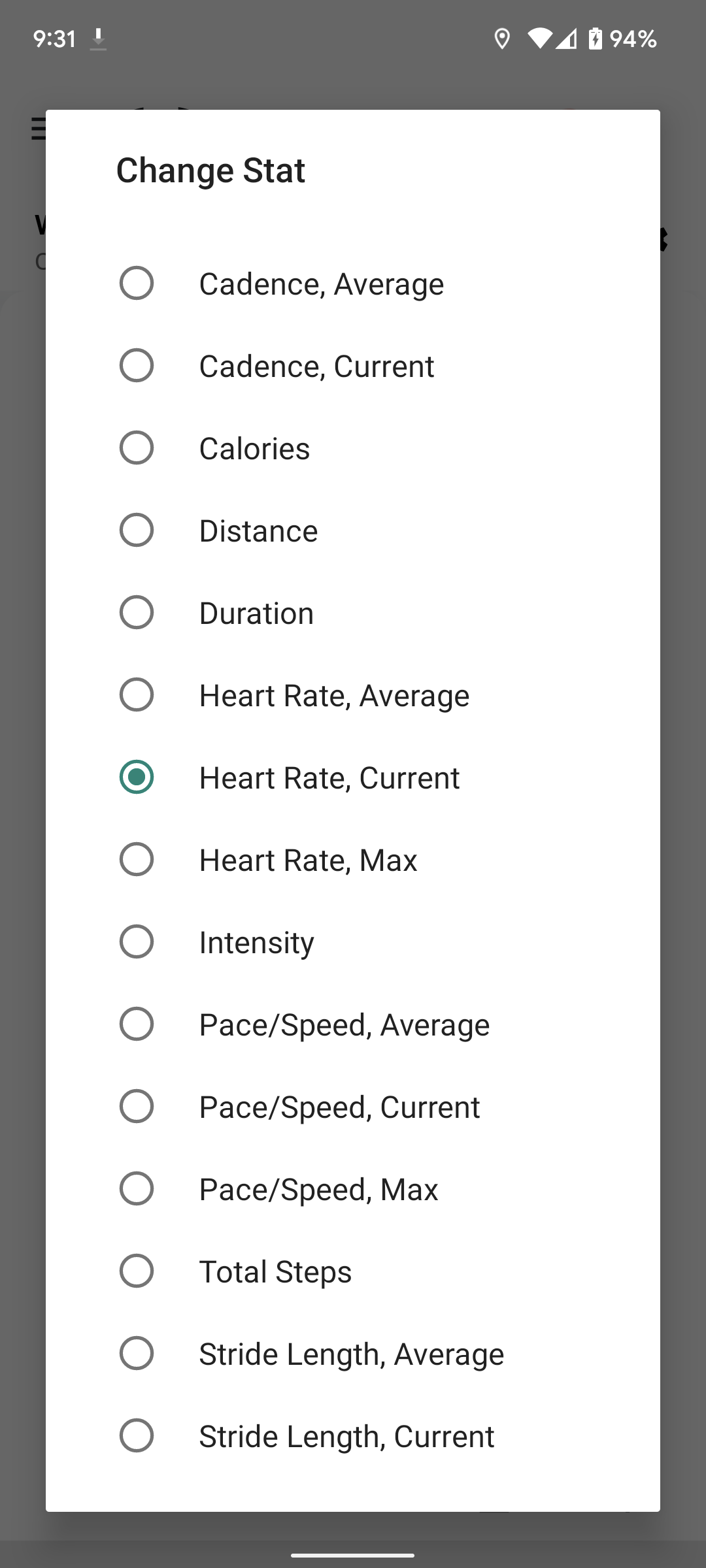Image resolution: width=706 pixels, height=1568 pixels.
Task: Tap the download arrow in the status bar
Action: point(99,39)
